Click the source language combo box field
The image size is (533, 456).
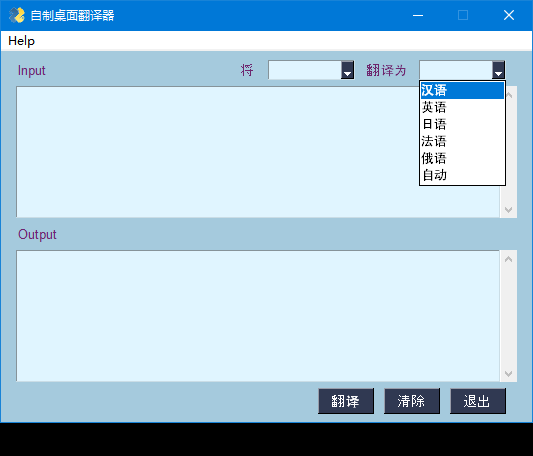coord(305,70)
